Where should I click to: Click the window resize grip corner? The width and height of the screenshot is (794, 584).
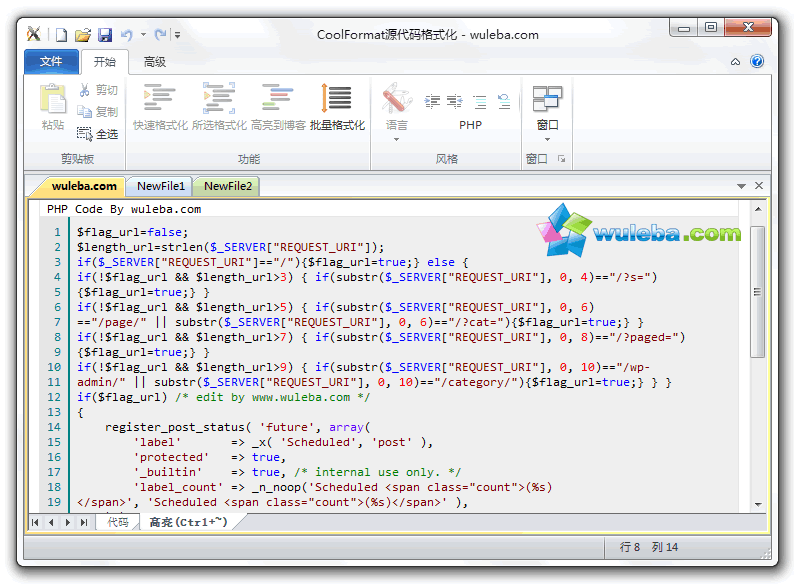(x=766, y=555)
